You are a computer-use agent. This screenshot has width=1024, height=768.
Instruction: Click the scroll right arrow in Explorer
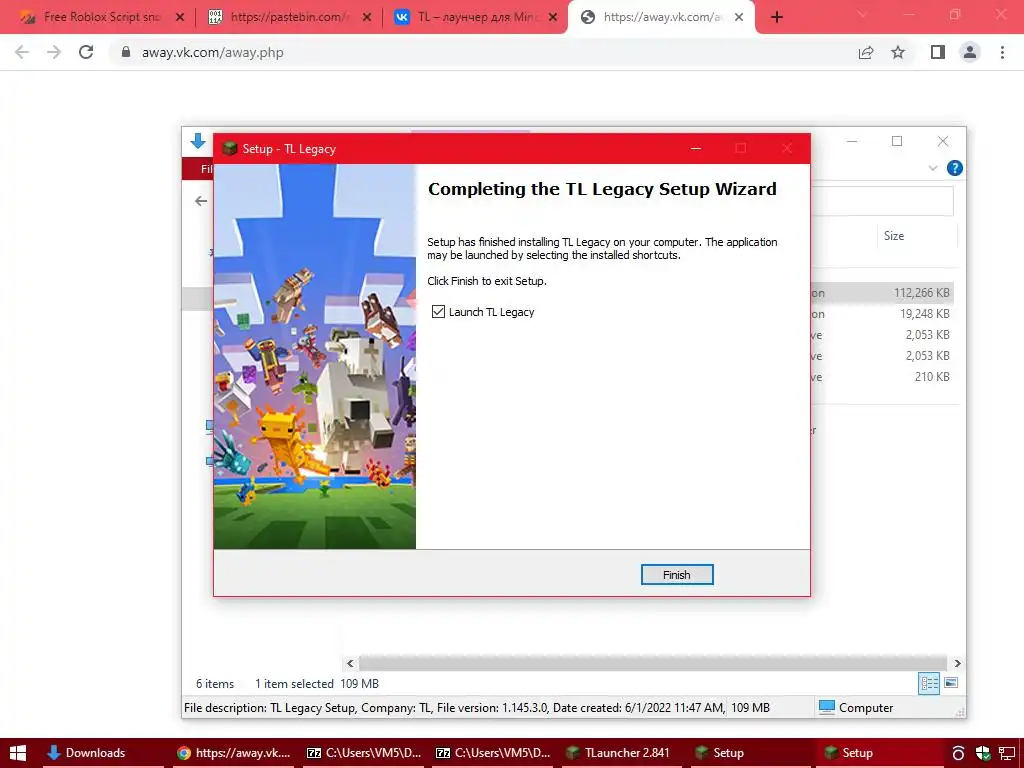[x=957, y=664]
